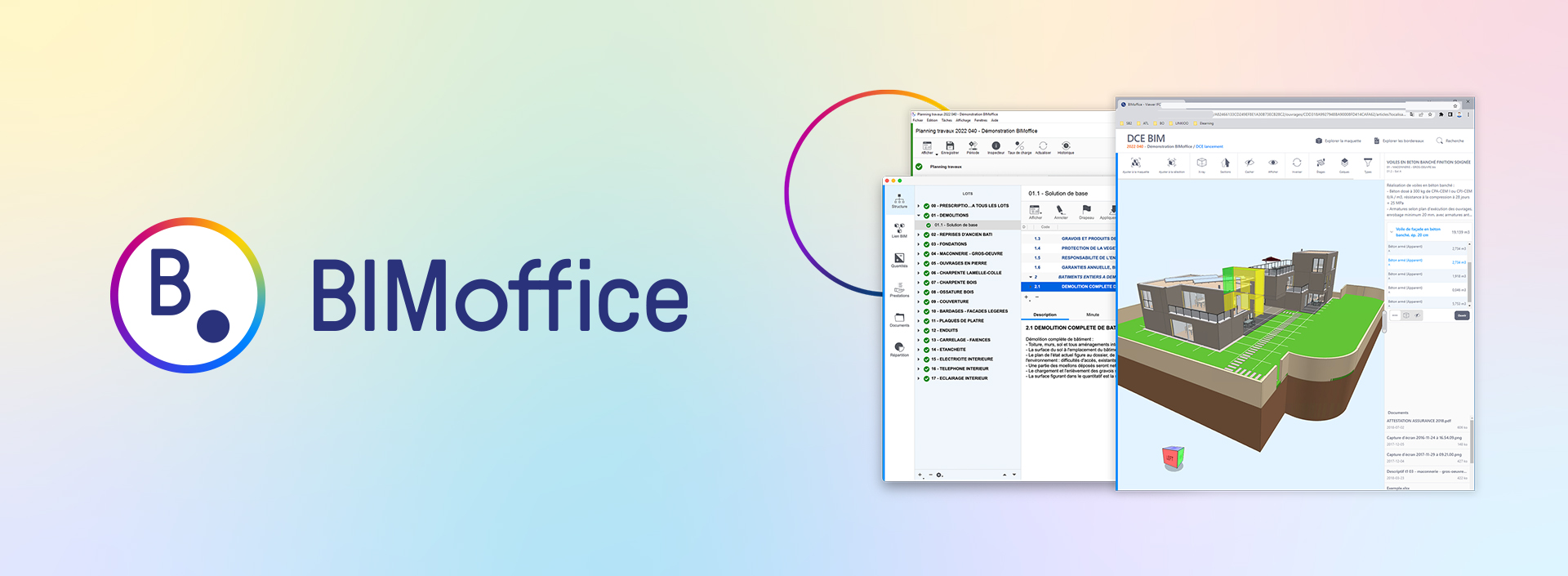The height and width of the screenshot is (576, 1568).
Task: Click the Inverser tool in the viewer
Action: point(1297,165)
